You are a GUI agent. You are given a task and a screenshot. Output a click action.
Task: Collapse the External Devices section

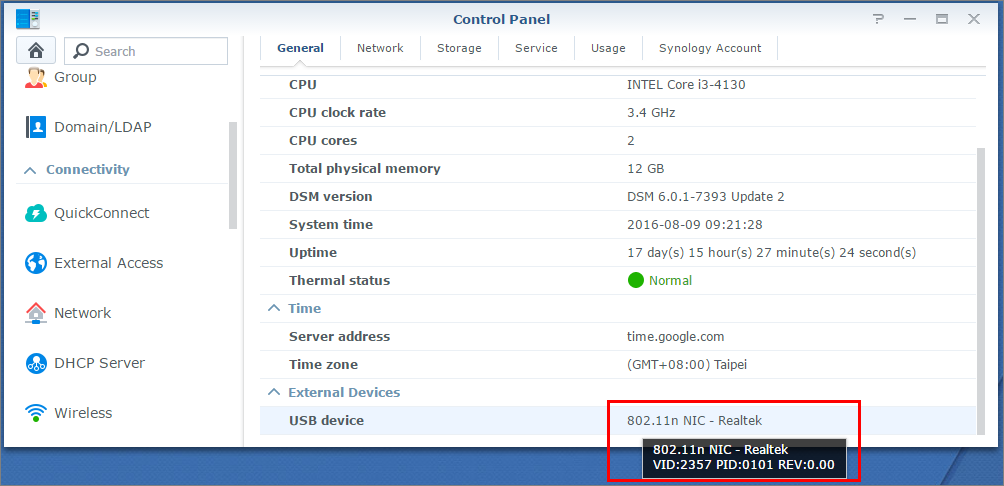273,392
